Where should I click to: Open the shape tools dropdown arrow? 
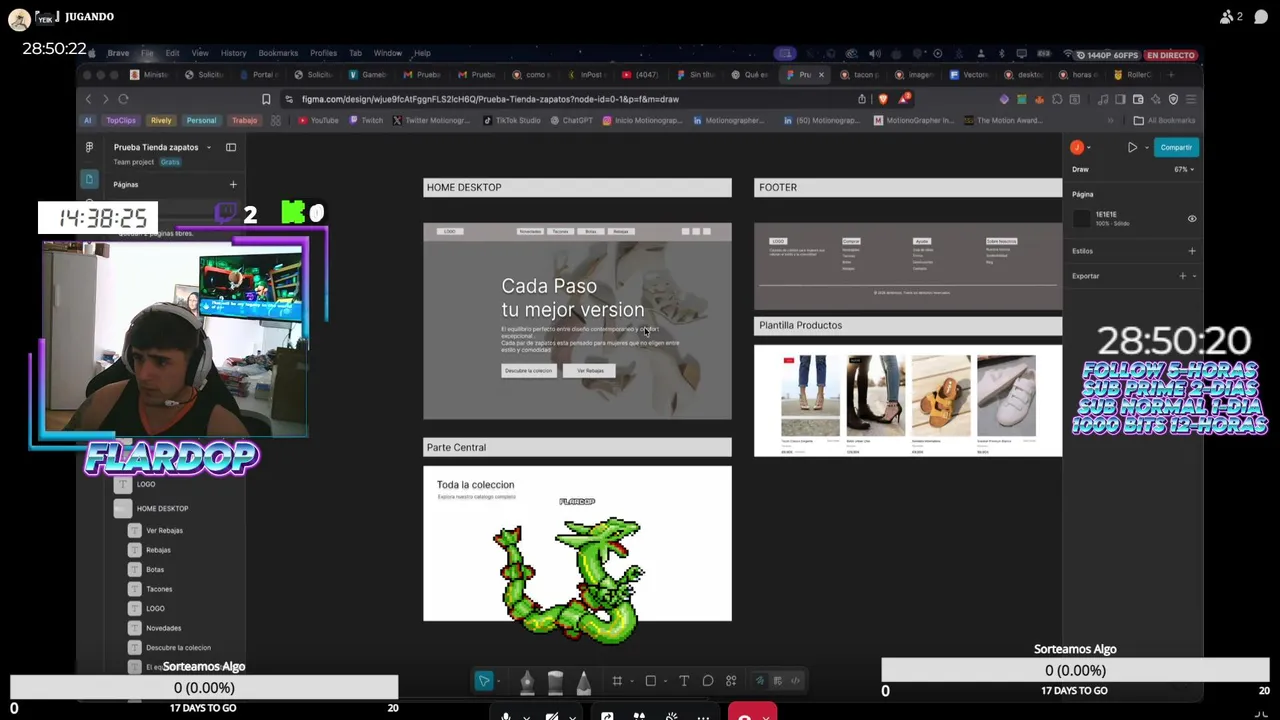664,681
